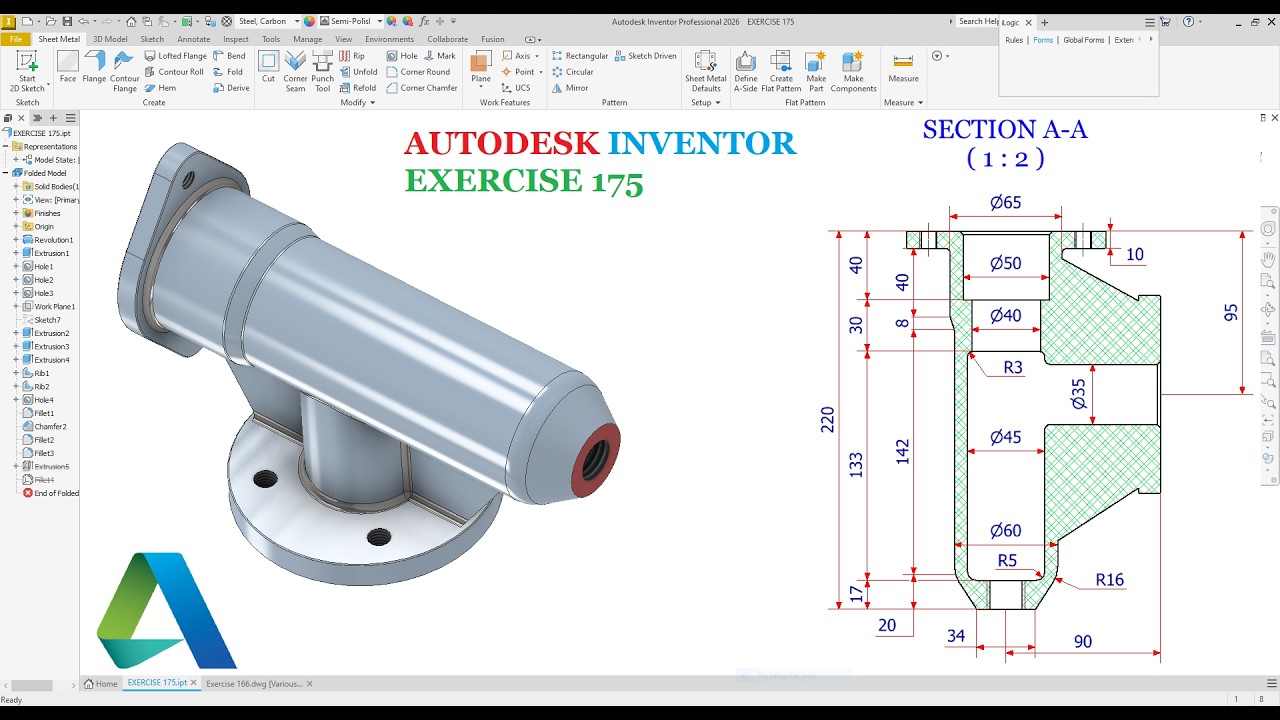Select the UCS tool
1280x720 pixels.
(x=516, y=88)
